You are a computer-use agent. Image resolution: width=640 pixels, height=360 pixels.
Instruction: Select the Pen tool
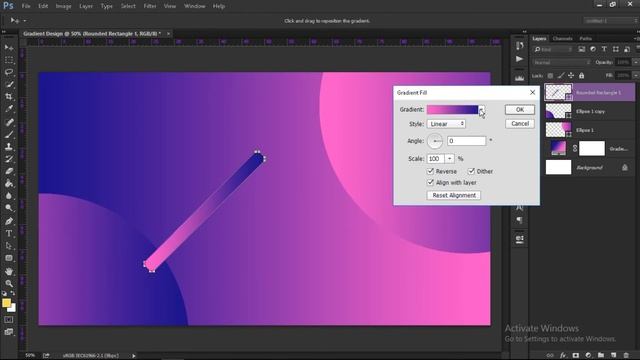point(9,221)
